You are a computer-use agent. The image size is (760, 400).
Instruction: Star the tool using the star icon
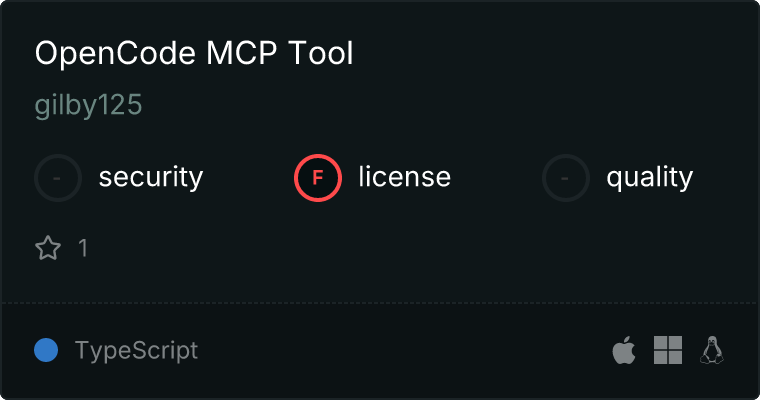[48, 248]
